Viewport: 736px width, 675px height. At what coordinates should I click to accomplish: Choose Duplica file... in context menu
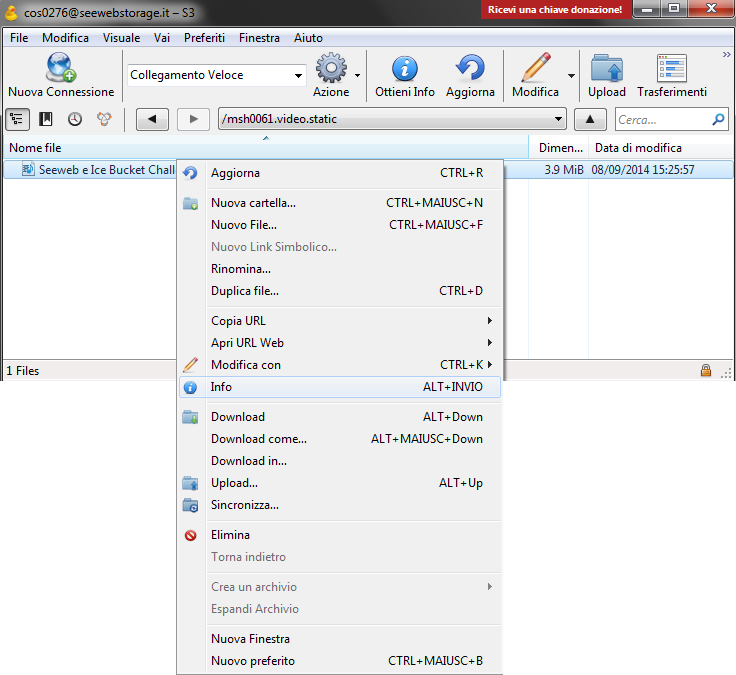[340, 291]
